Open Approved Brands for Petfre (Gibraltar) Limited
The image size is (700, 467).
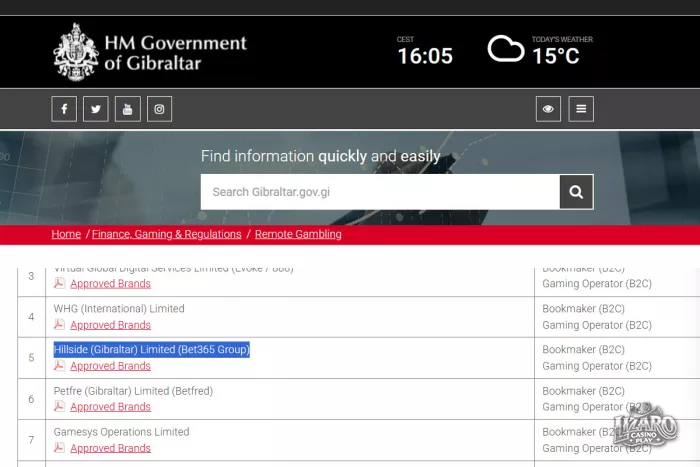pos(110,407)
